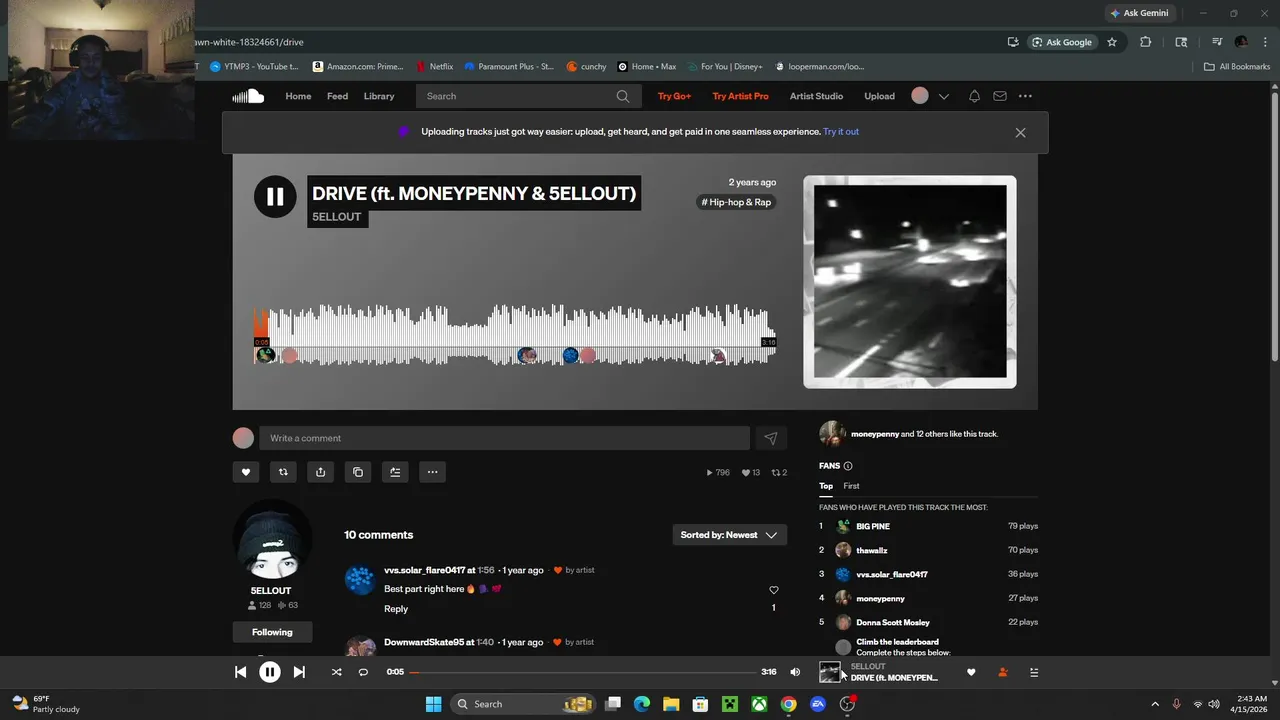Open the header three-dots more menu
This screenshot has width=1280, height=720.
(x=1025, y=96)
